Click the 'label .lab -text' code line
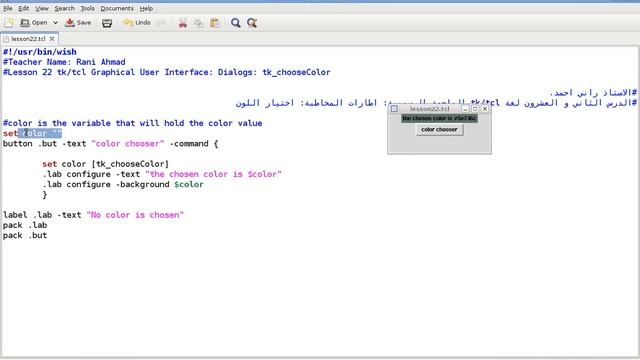640x360 pixels. click(93, 215)
